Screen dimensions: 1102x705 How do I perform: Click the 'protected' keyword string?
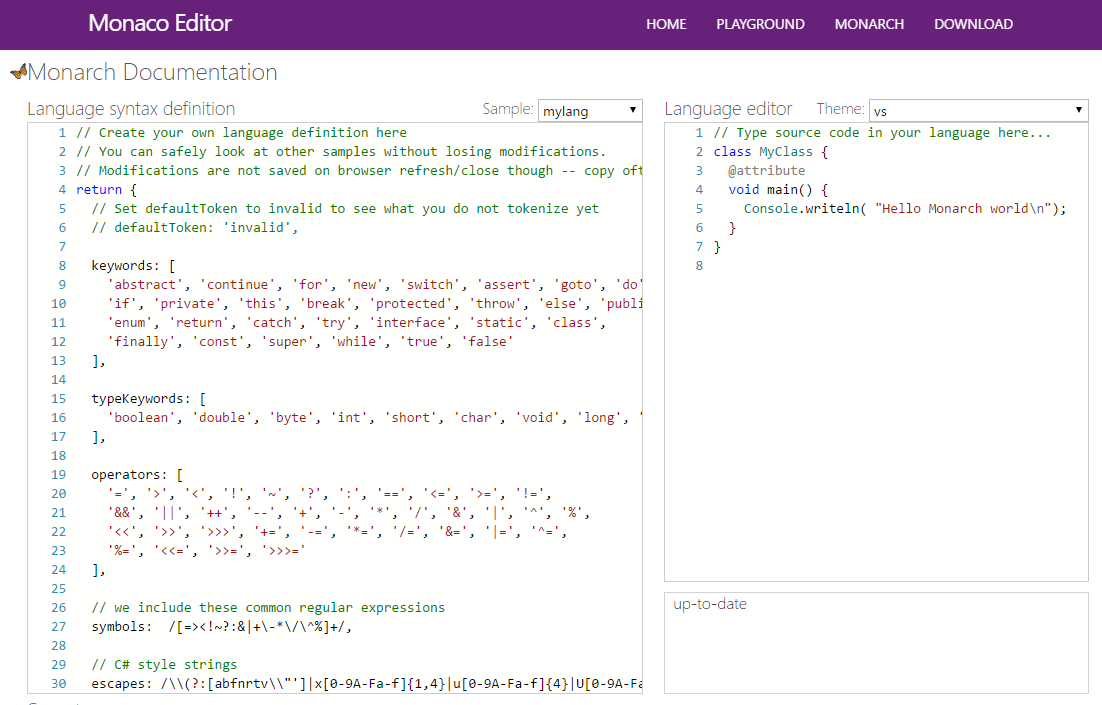point(410,304)
